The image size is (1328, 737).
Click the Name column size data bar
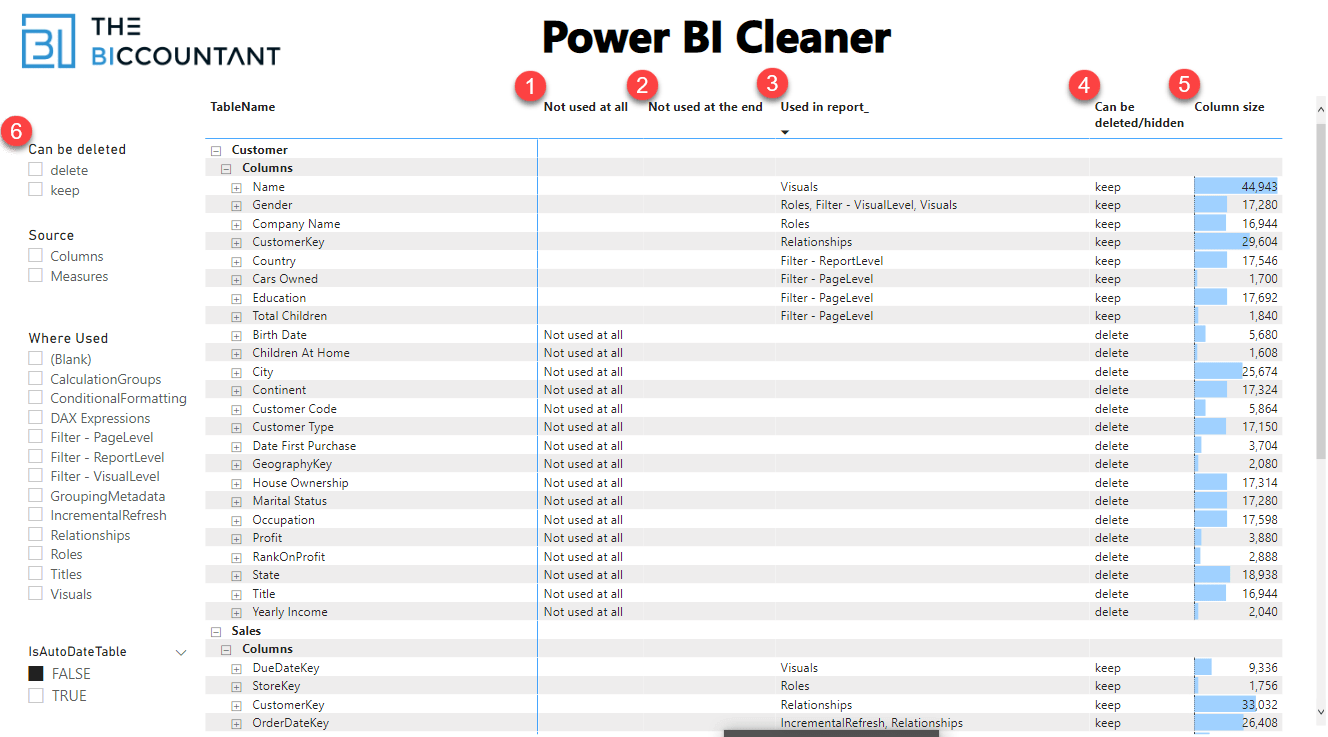click(1236, 187)
